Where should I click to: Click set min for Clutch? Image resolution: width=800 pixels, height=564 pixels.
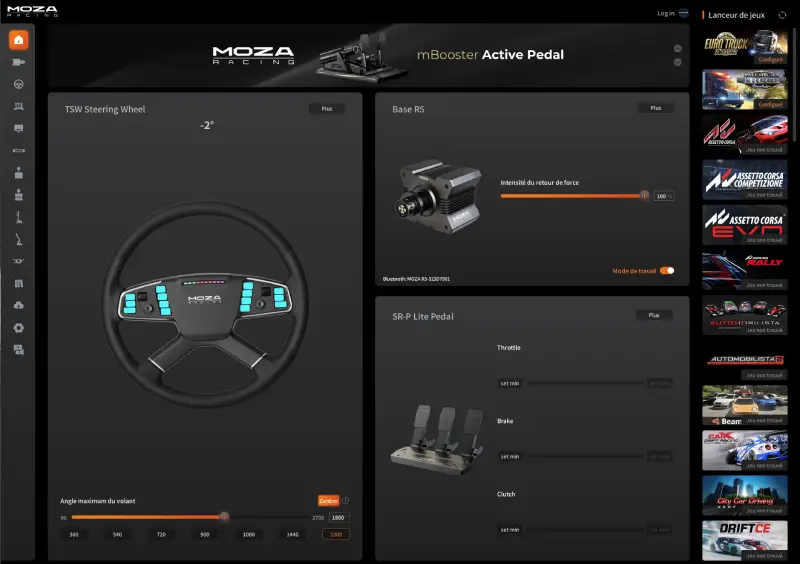pyautogui.click(x=510, y=530)
